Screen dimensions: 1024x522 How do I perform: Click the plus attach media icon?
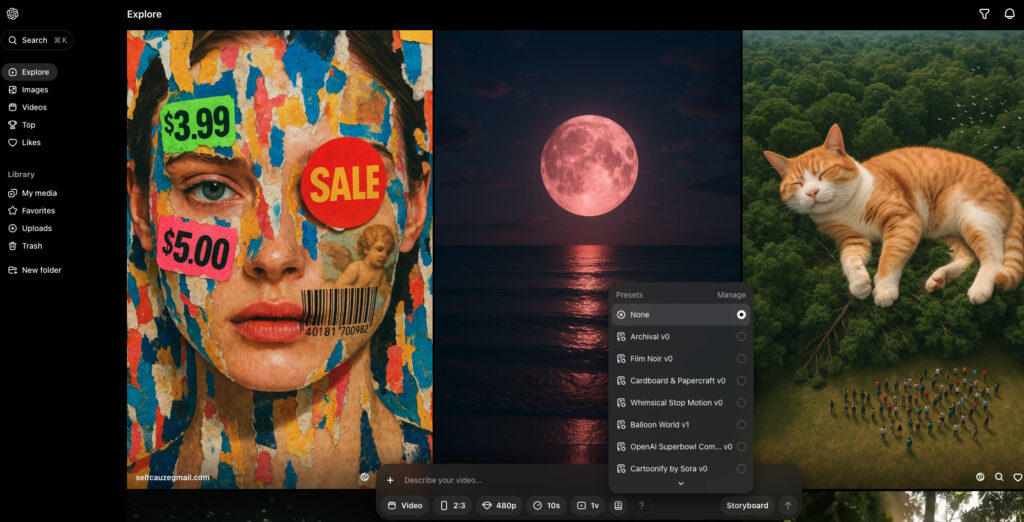coord(390,480)
